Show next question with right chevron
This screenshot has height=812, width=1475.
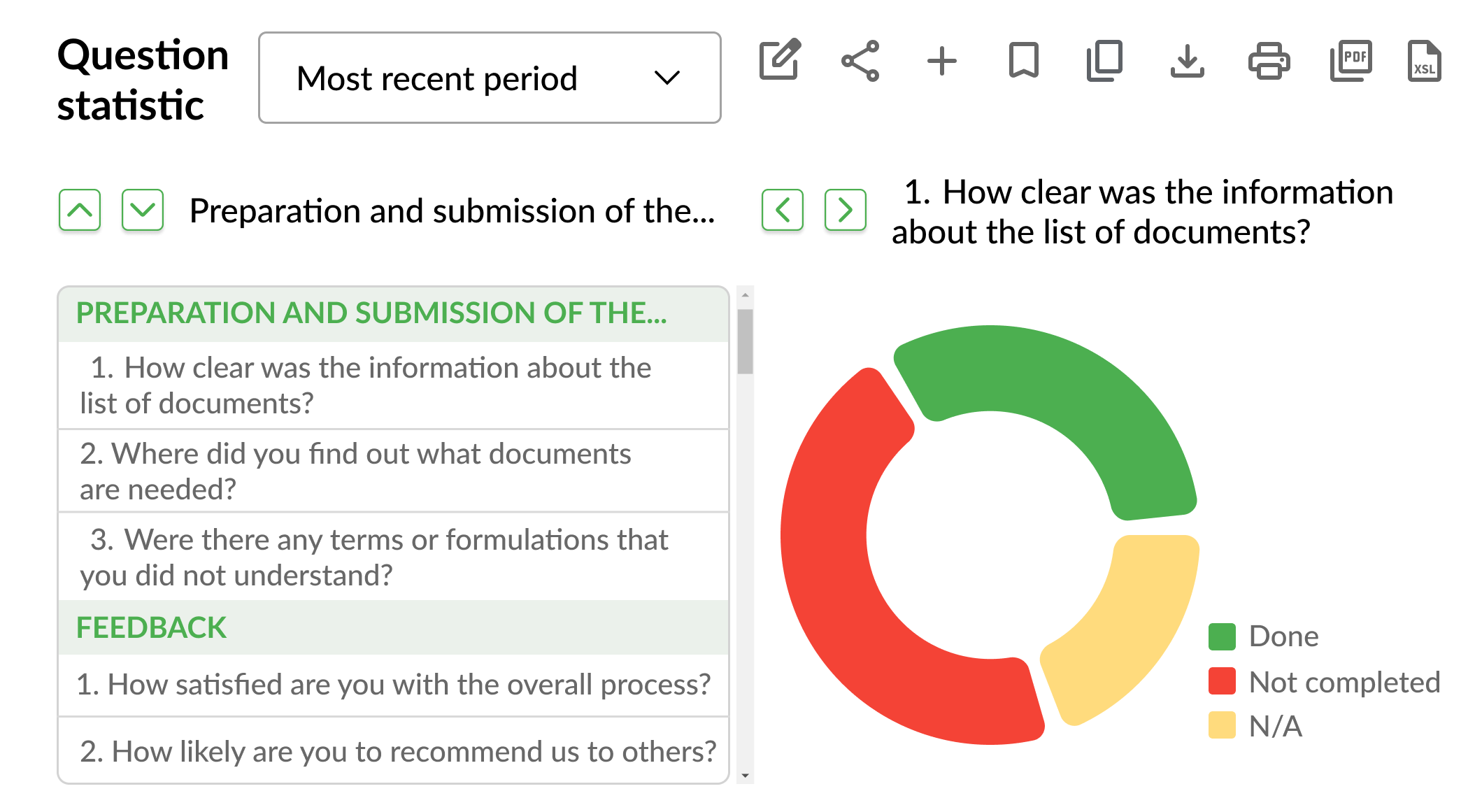(x=846, y=210)
